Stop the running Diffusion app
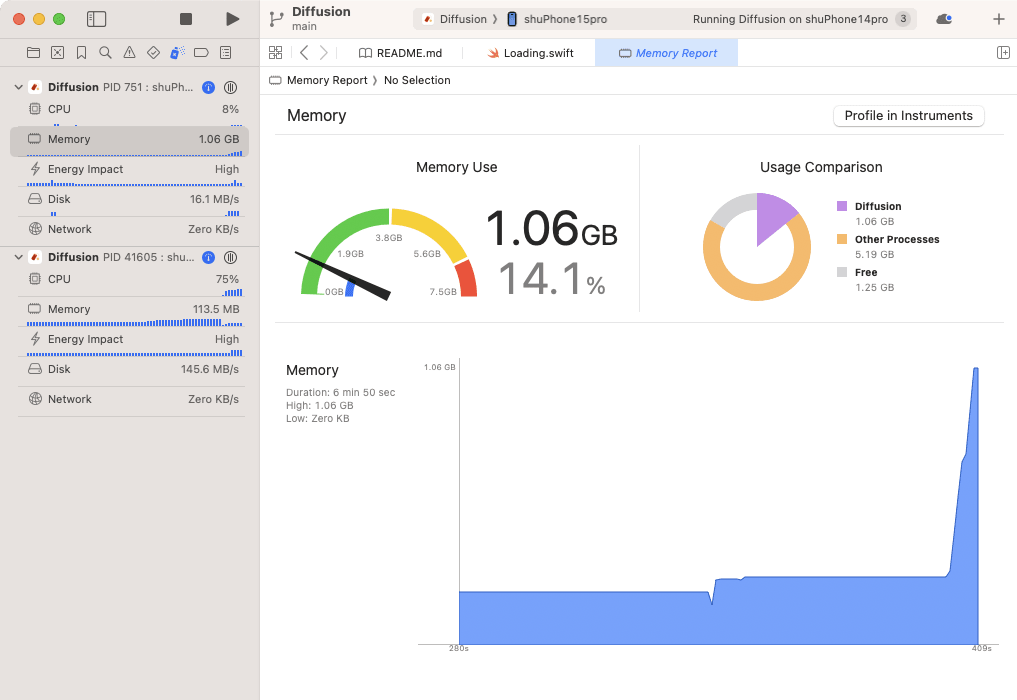The image size is (1017, 700). 185,19
